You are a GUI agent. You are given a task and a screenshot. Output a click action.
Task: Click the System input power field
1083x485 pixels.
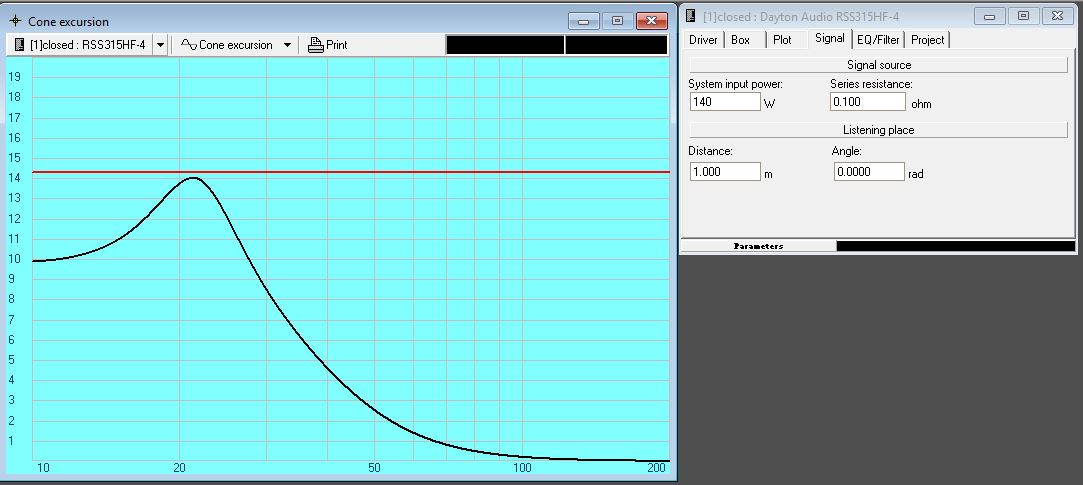pyautogui.click(x=725, y=102)
